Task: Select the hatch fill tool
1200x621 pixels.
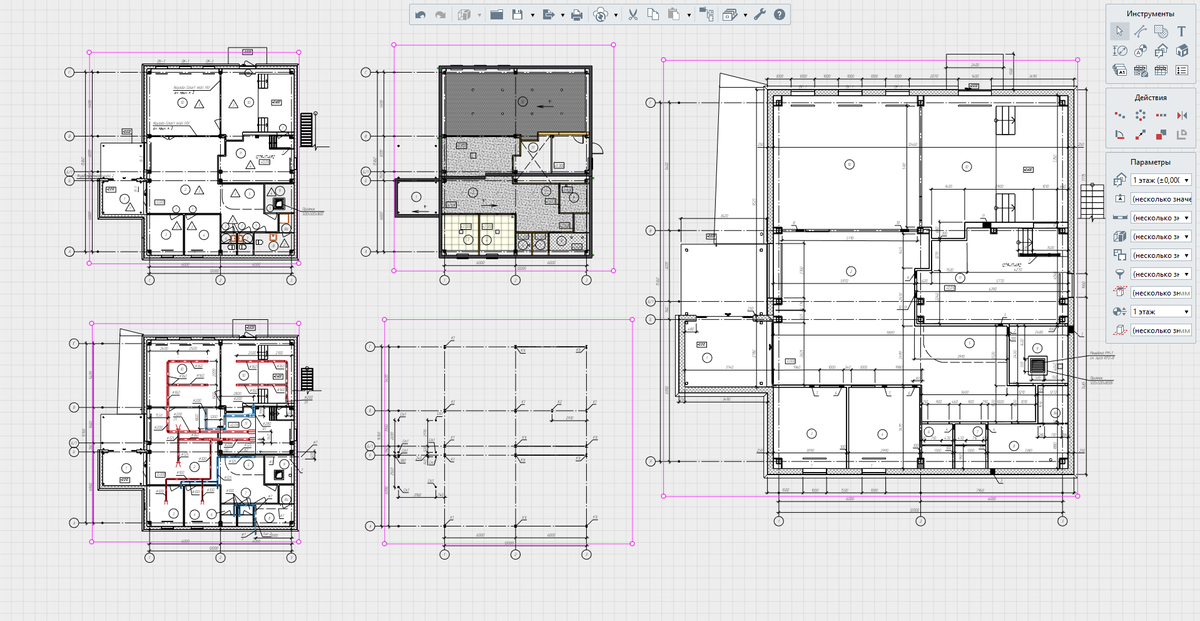Action: 1160,31
